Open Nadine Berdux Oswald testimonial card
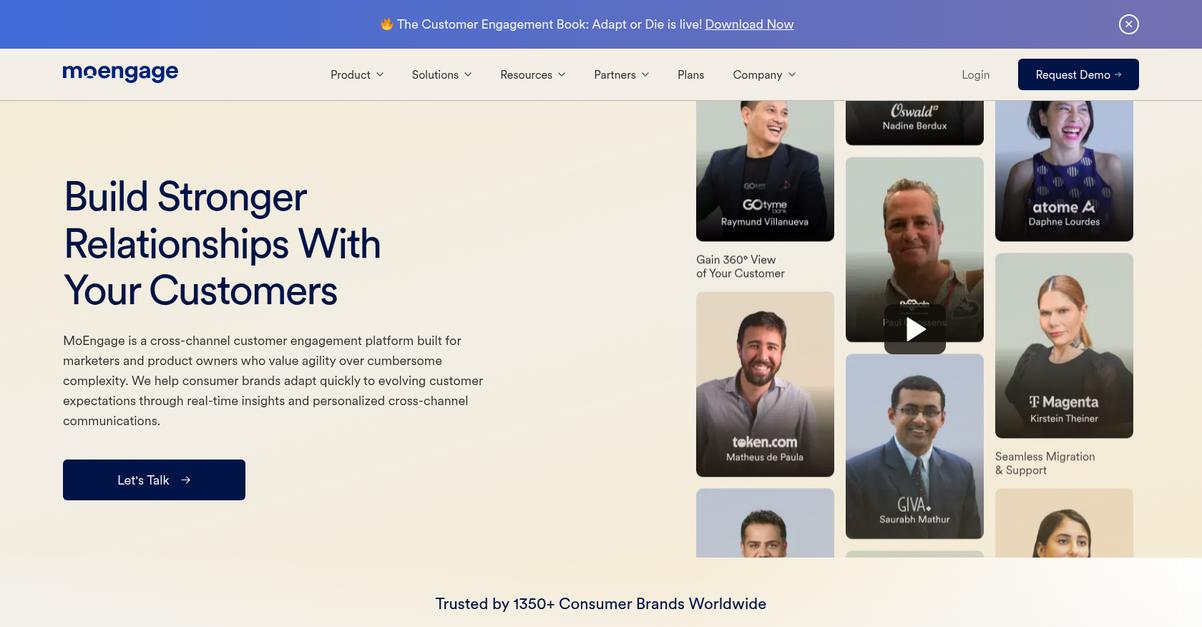1202x627 pixels. click(x=915, y=122)
